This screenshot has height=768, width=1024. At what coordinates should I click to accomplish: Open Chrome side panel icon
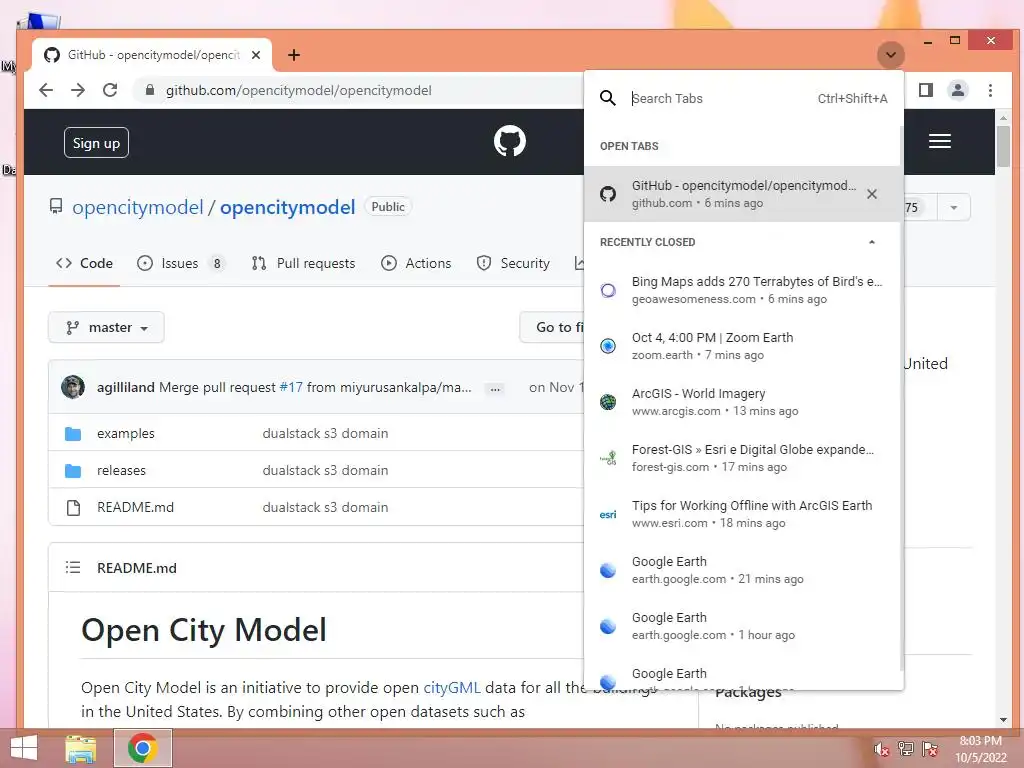(925, 90)
